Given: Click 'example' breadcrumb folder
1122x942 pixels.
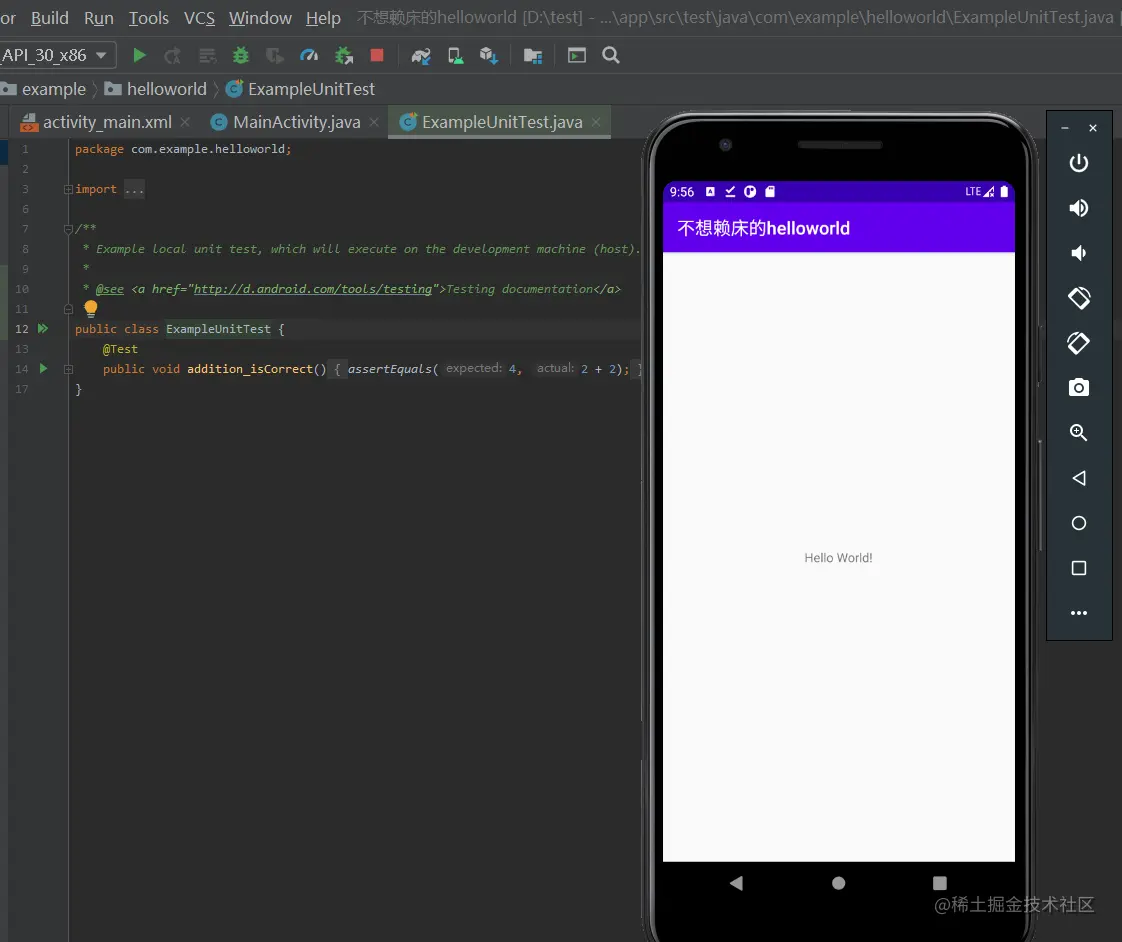Looking at the screenshot, I should pyautogui.click(x=43, y=89).
